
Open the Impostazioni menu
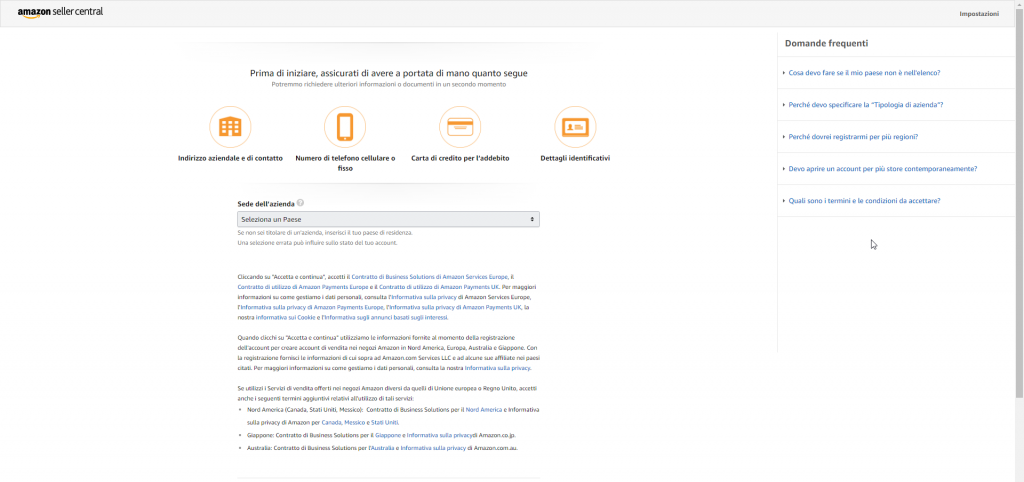coord(978,14)
